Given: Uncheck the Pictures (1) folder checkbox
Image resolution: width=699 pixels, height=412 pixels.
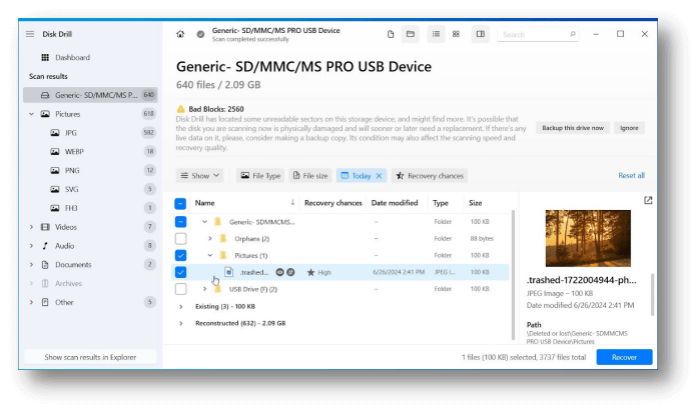Looking at the screenshot, I should pos(180,255).
